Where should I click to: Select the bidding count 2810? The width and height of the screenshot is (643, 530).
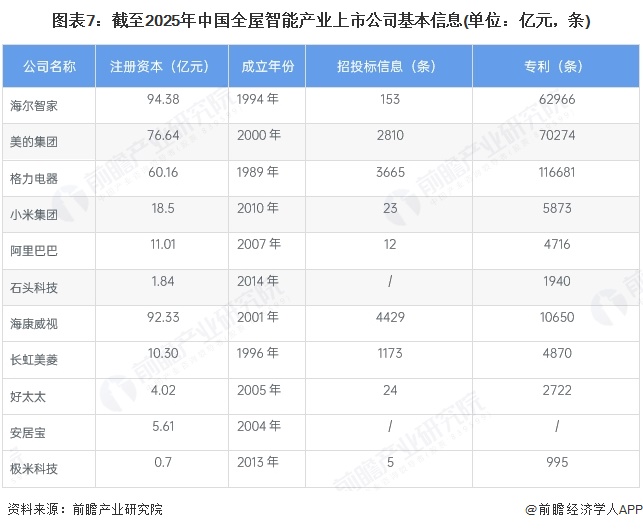click(390, 135)
